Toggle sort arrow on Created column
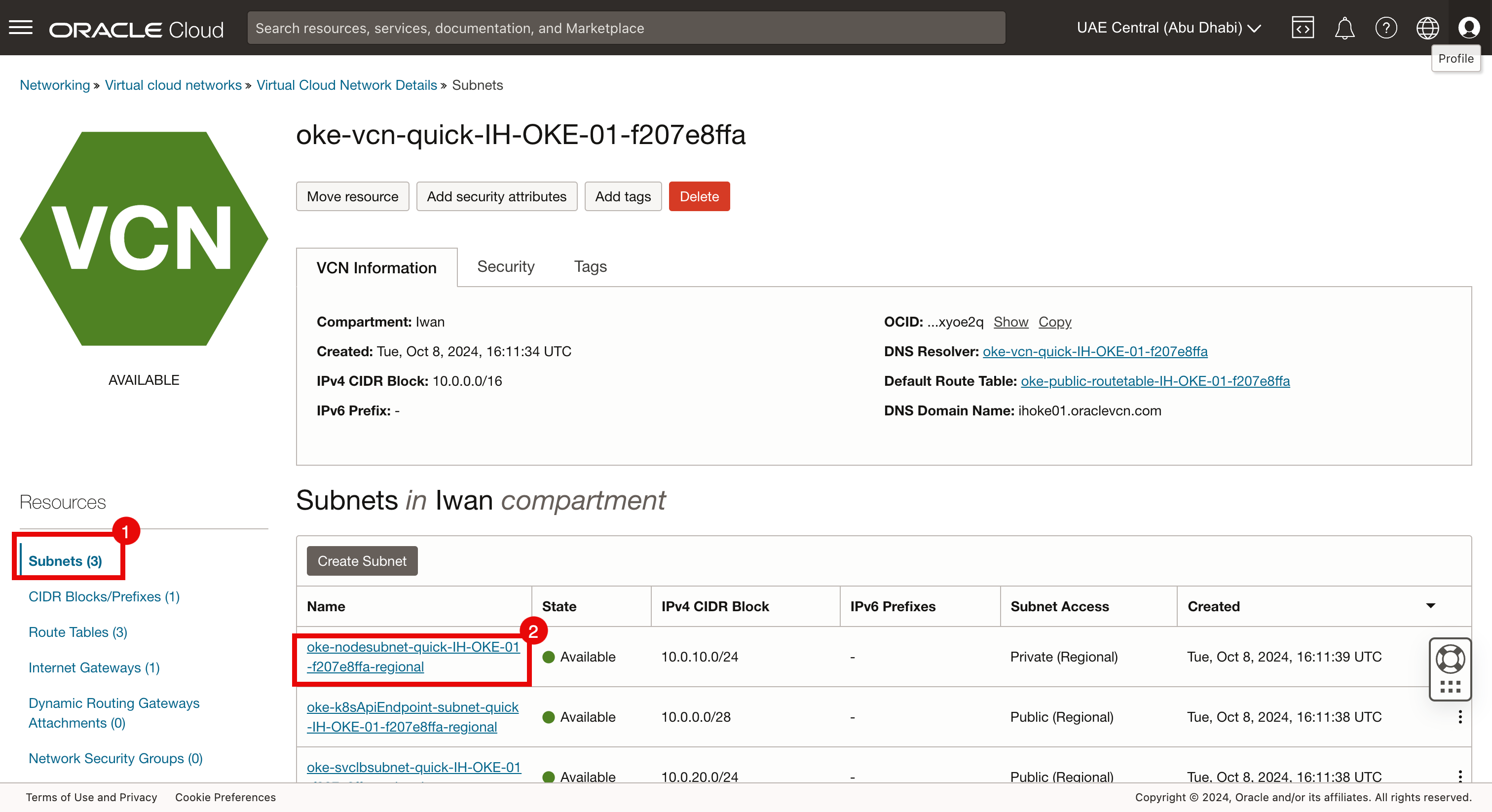The width and height of the screenshot is (1492, 812). 1430,606
